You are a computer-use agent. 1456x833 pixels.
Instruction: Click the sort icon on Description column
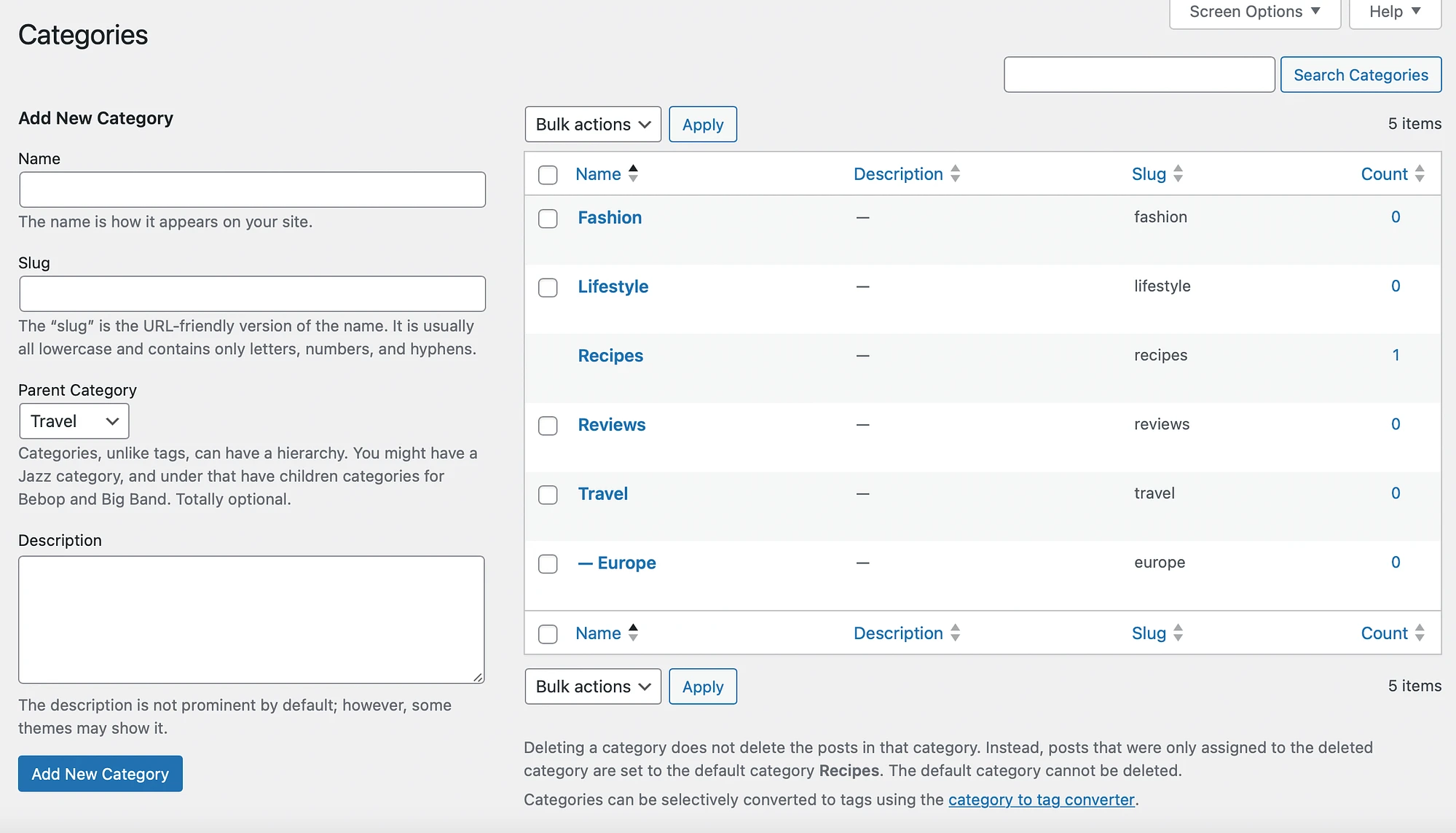point(955,173)
